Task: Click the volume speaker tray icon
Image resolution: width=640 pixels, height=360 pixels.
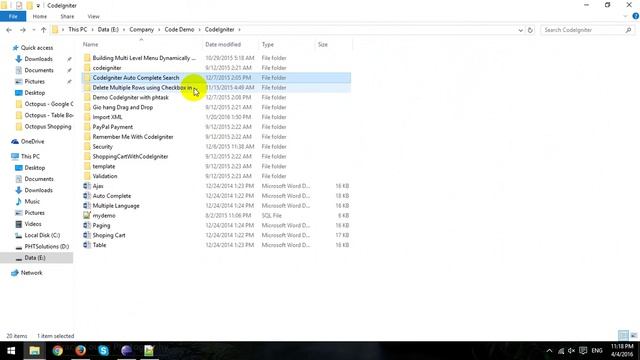Action: (x=571, y=351)
